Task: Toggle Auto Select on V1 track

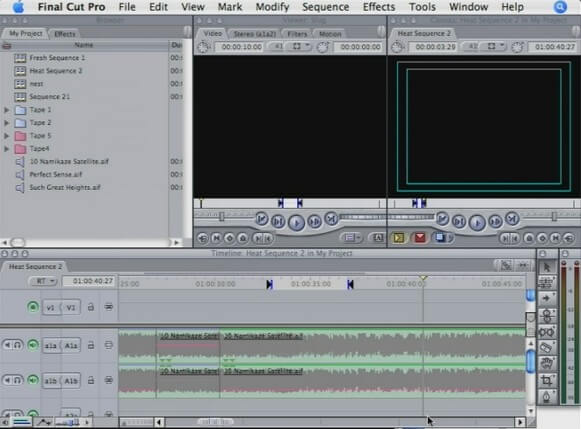Action: pyautogui.click(x=109, y=307)
